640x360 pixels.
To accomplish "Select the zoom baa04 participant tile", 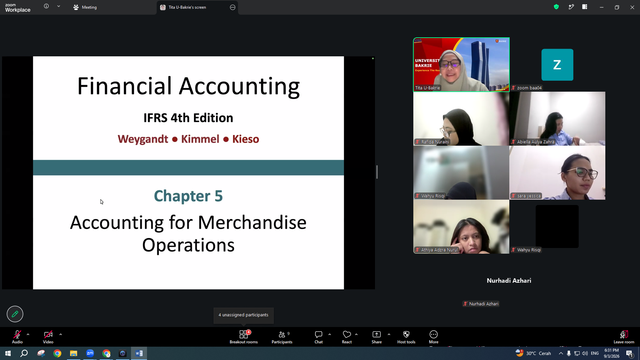I will tap(557, 64).
